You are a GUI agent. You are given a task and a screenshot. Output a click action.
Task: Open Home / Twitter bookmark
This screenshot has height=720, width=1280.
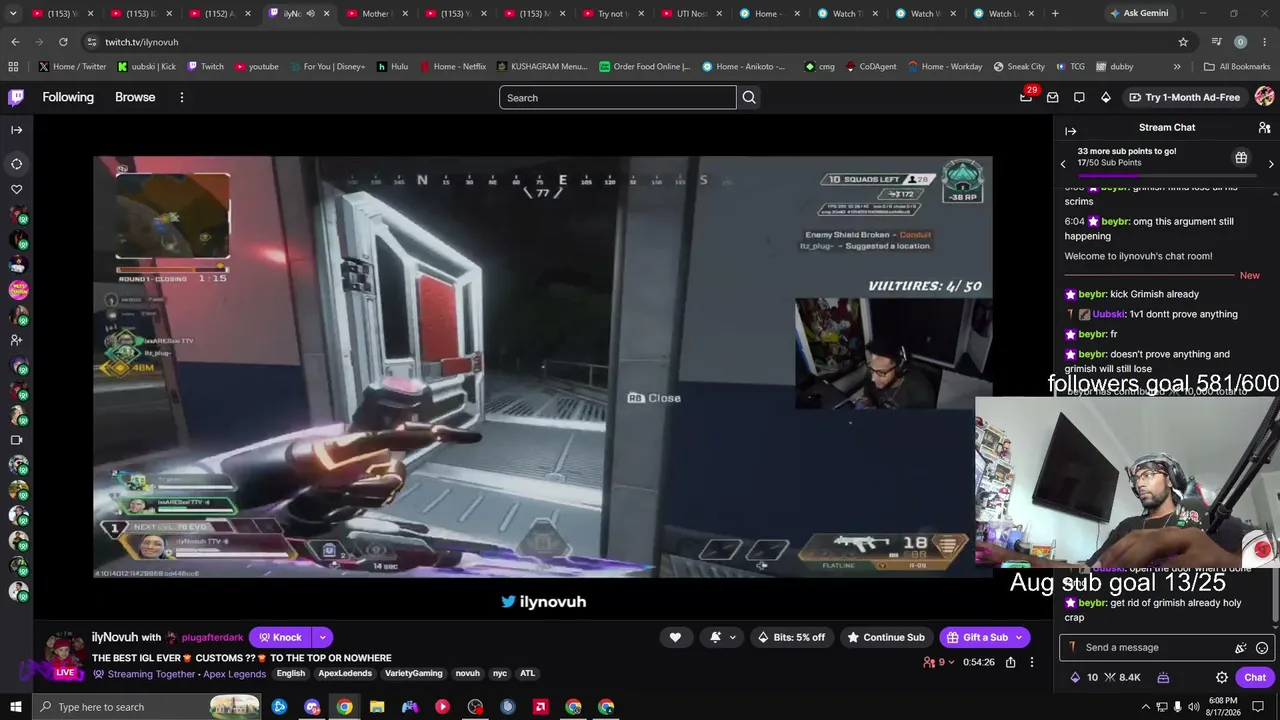tap(72, 67)
